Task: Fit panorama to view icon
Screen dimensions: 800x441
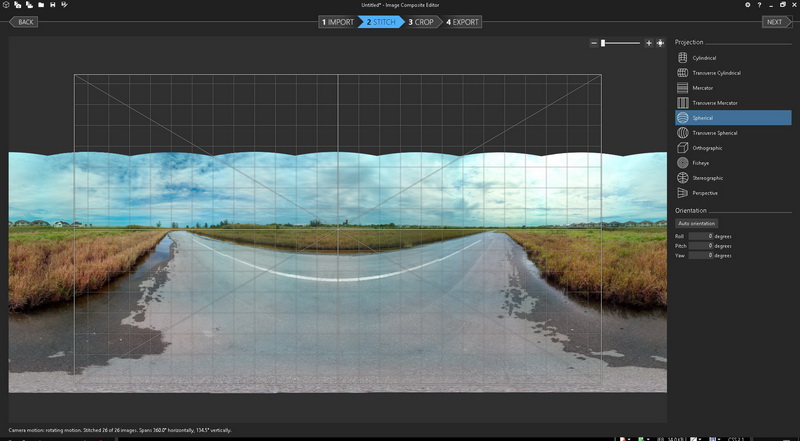Action: click(x=660, y=43)
